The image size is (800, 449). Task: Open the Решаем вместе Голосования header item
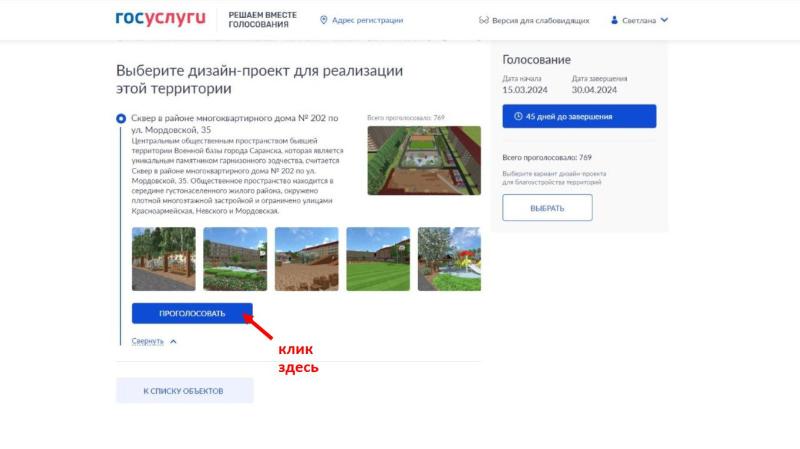point(262,20)
